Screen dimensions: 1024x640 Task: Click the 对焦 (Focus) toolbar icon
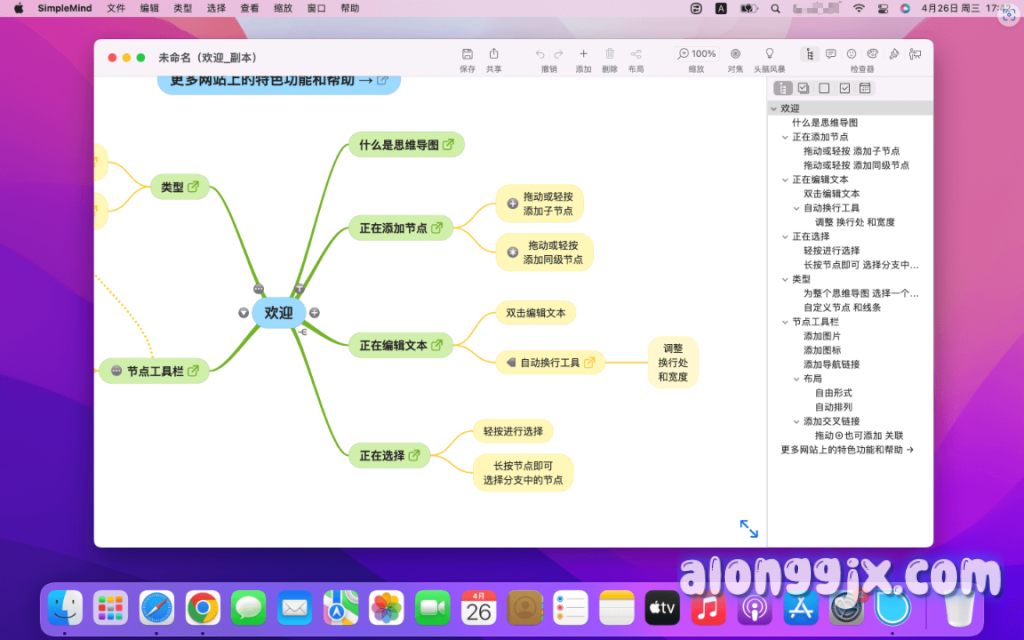pyautogui.click(x=735, y=54)
